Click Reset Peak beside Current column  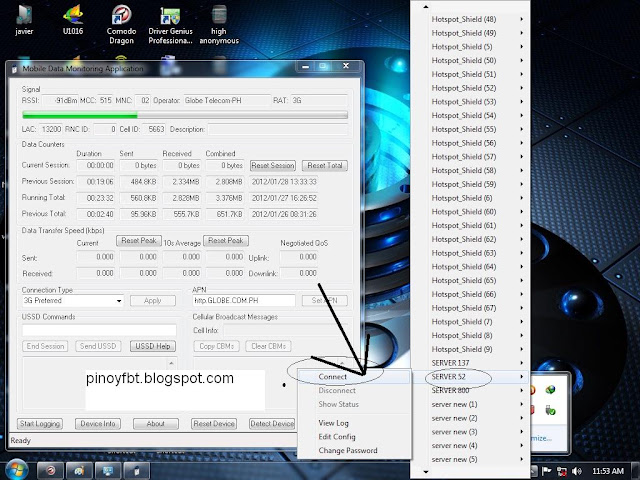139,241
